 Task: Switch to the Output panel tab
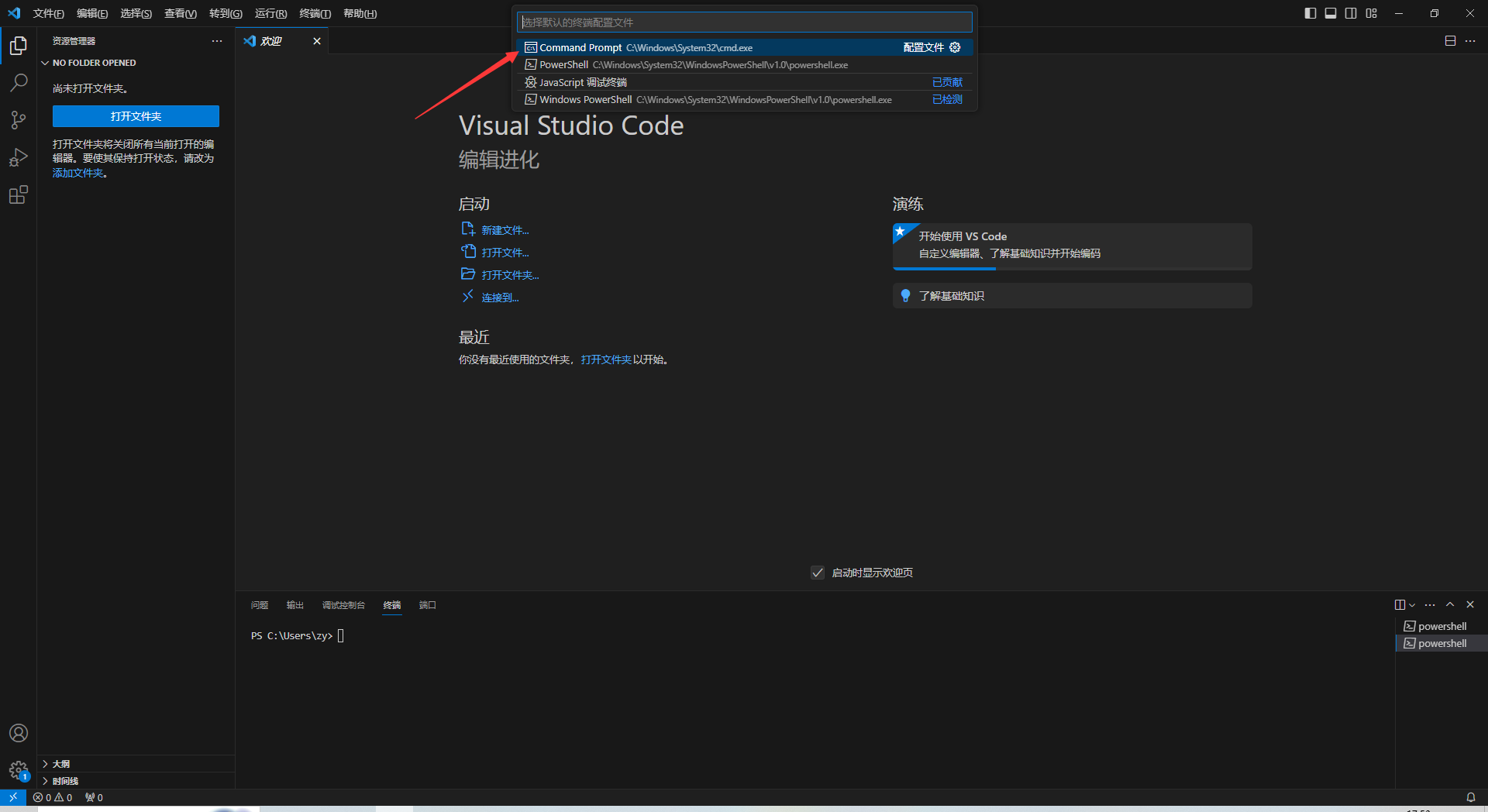(x=295, y=605)
